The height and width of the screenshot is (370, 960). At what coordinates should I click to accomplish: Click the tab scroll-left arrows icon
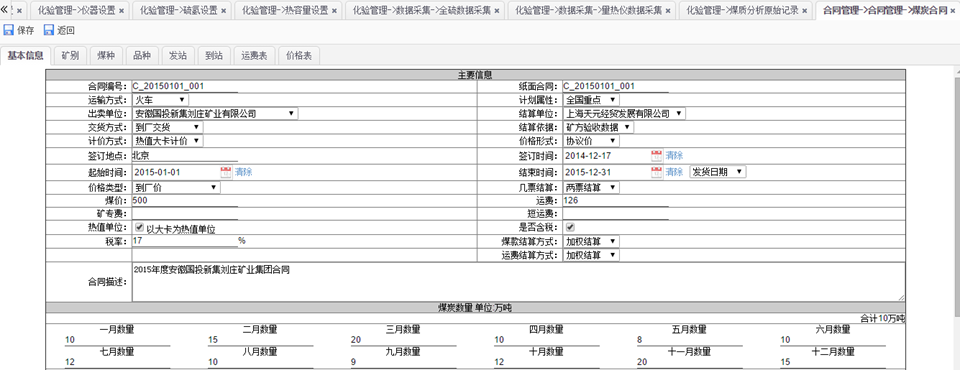[4, 10]
